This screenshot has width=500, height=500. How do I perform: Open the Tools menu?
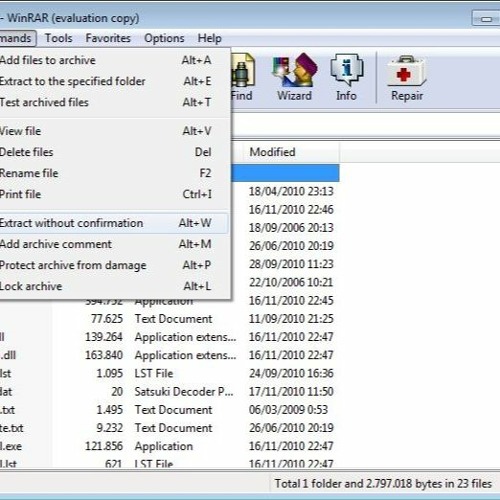point(59,38)
